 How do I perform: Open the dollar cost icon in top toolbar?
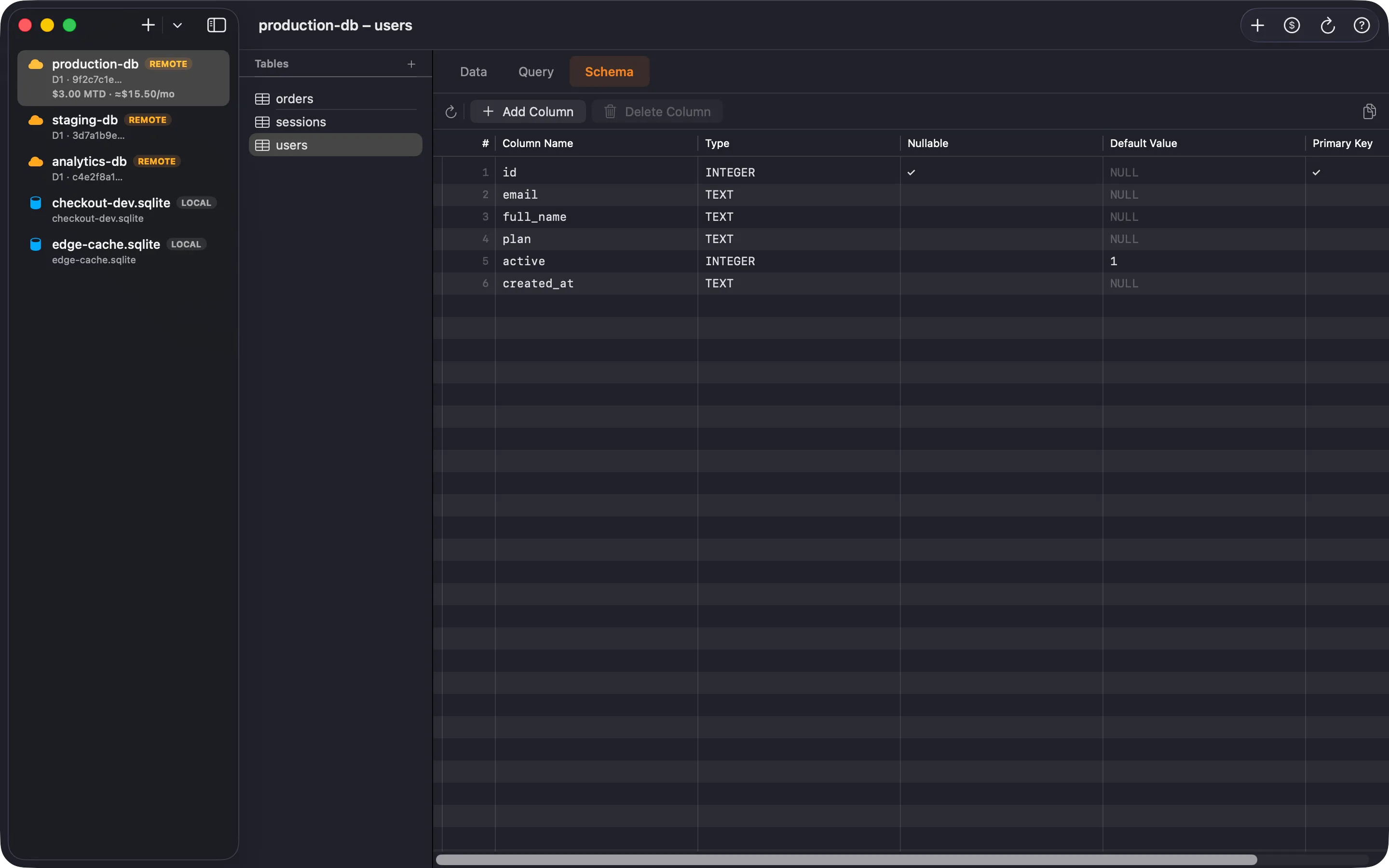(1292, 25)
